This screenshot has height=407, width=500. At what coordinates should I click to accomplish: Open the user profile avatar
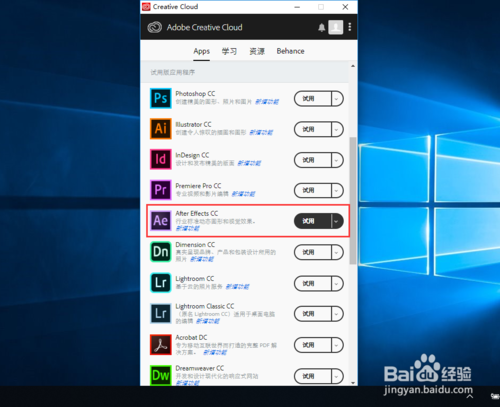pyautogui.click(x=336, y=27)
